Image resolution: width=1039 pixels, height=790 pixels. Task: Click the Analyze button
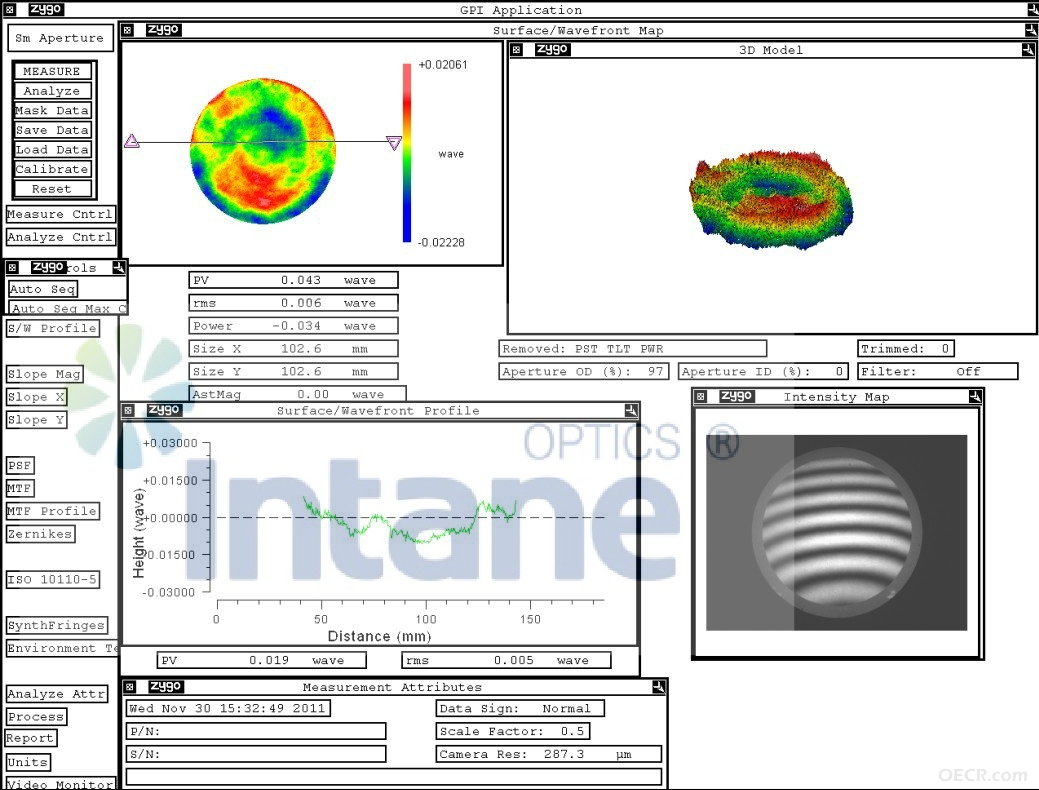pyautogui.click(x=52, y=91)
